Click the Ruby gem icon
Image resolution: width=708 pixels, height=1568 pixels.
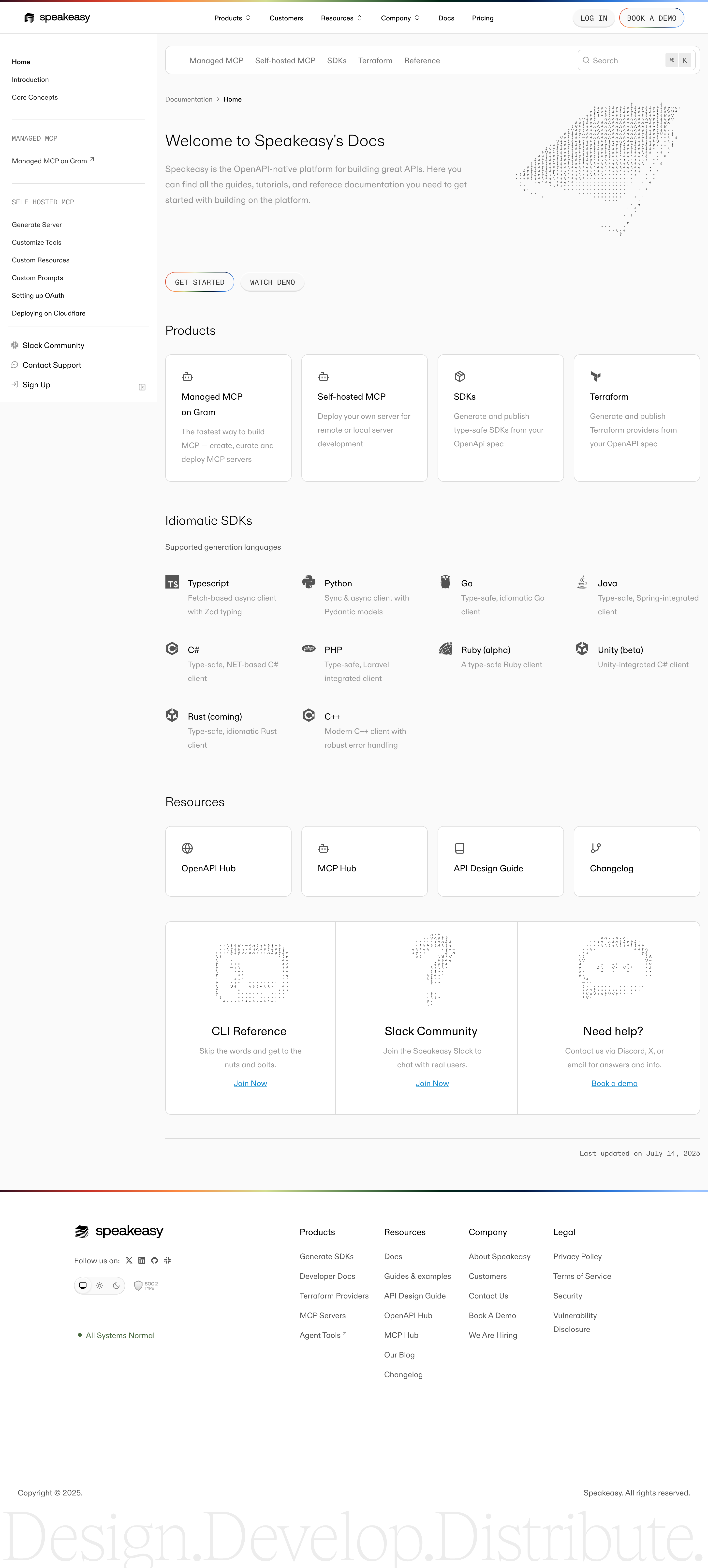point(445,648)
